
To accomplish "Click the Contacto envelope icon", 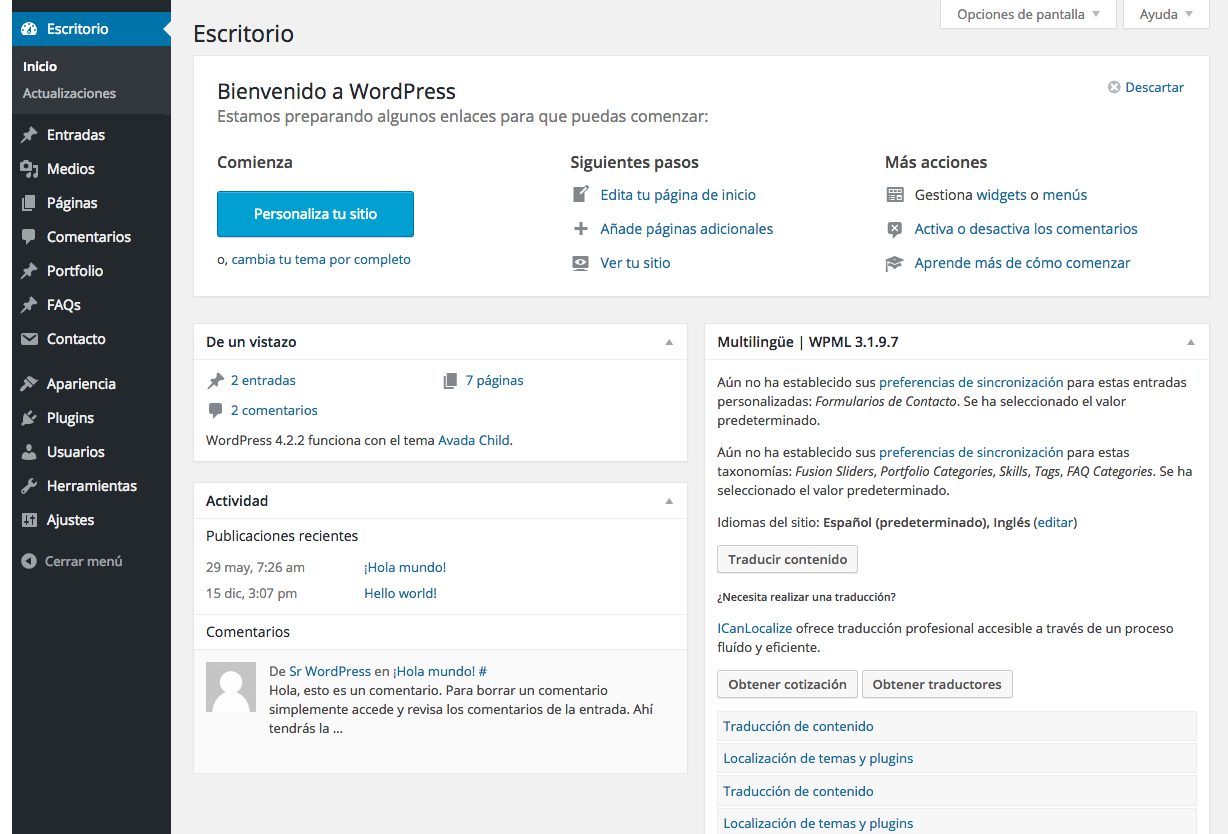I will (x=29, y=338).
